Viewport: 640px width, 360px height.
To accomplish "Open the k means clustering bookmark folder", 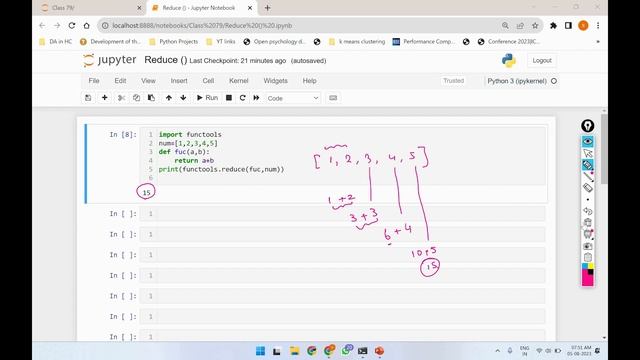I will pos(357,42).
